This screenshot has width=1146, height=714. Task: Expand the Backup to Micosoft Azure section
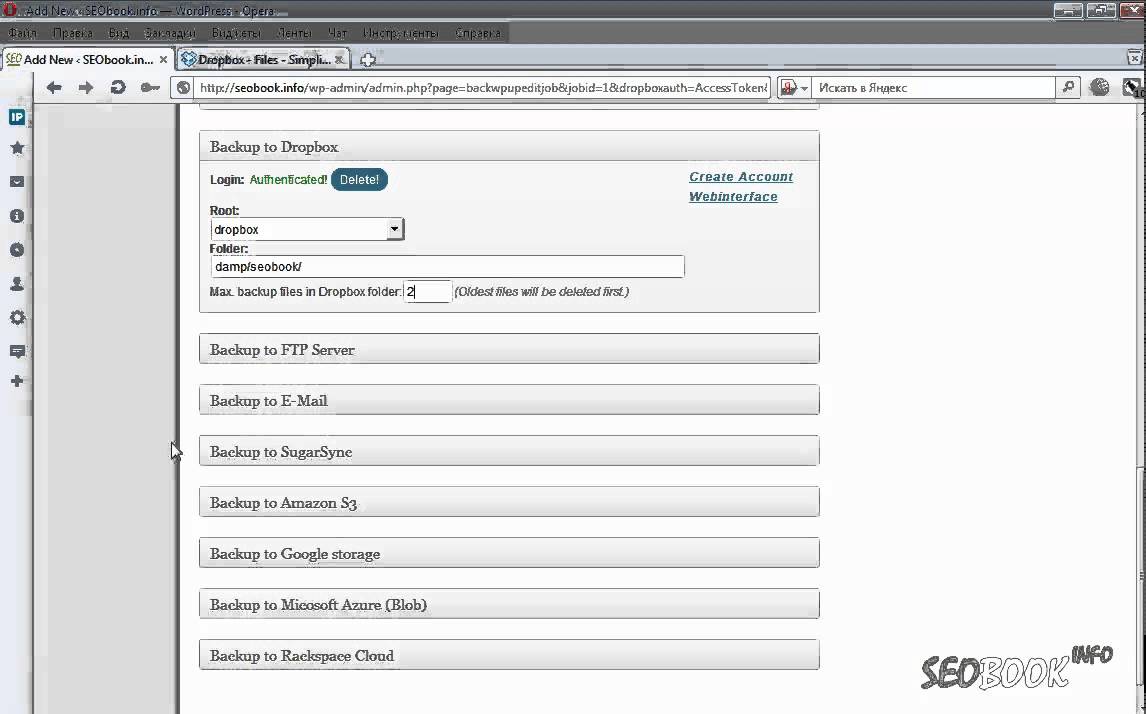point(509,604)
